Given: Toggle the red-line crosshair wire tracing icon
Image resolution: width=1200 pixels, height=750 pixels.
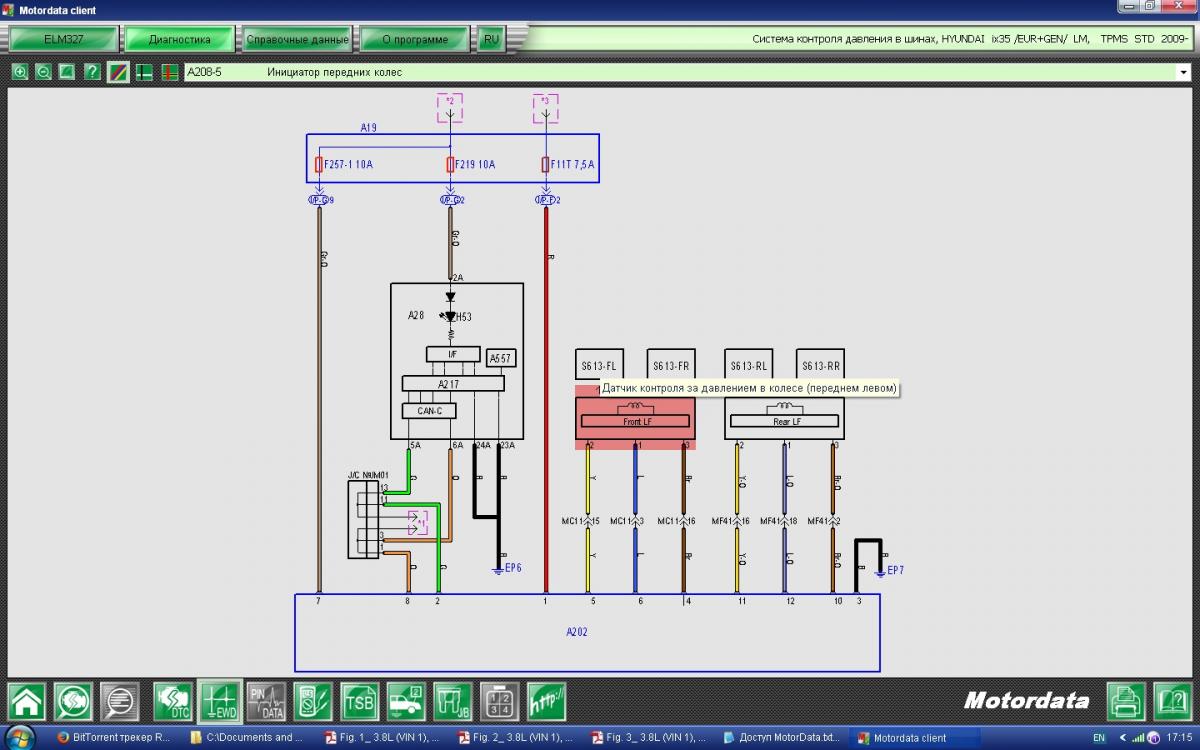Looking at the screenshot, I should [x=169, y=72].
